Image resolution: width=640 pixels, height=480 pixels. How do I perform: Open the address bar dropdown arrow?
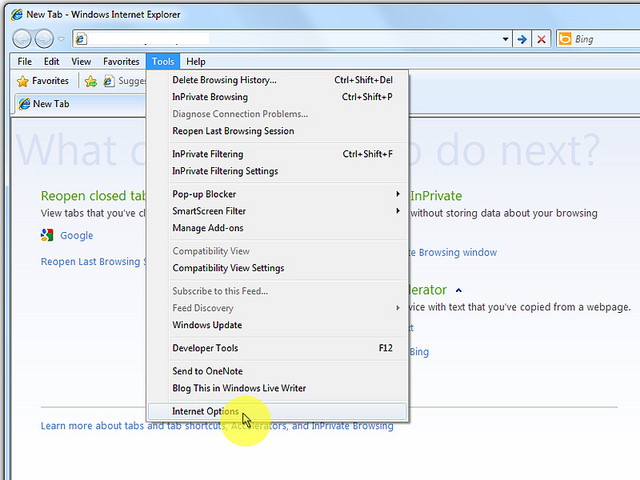pos(505,39)
